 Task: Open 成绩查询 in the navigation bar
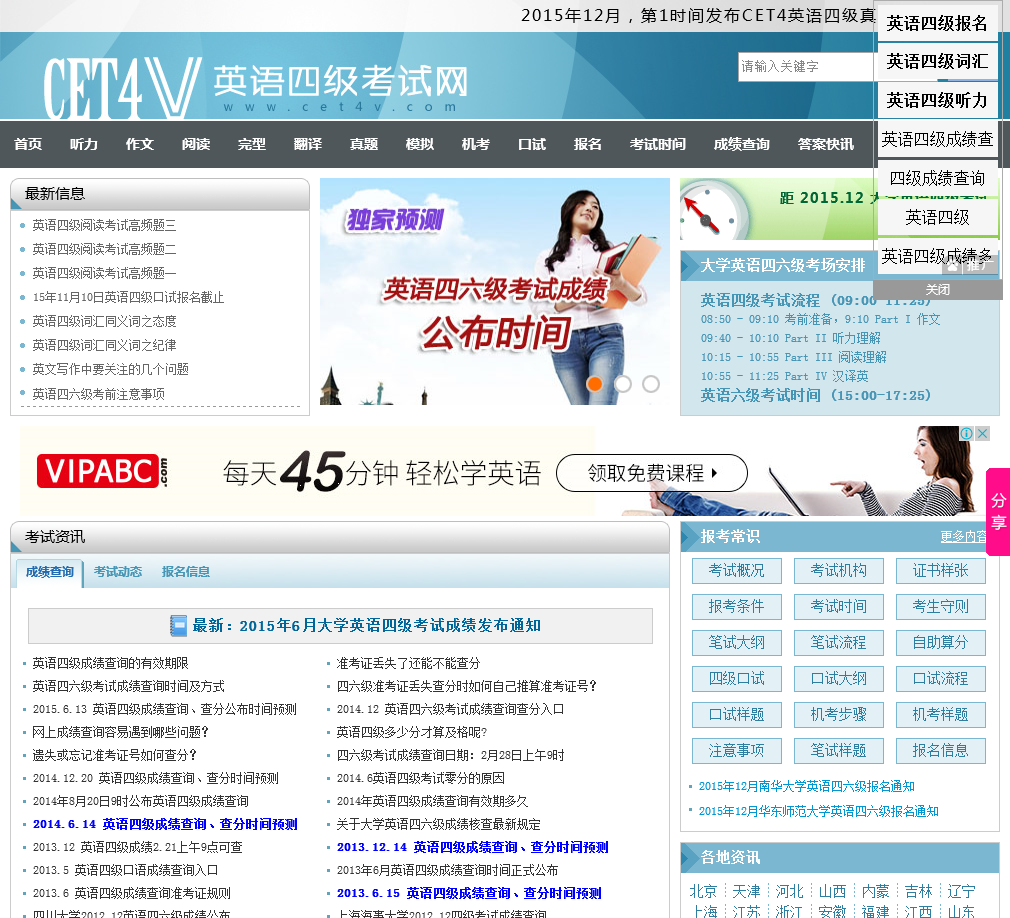[742, 144]
